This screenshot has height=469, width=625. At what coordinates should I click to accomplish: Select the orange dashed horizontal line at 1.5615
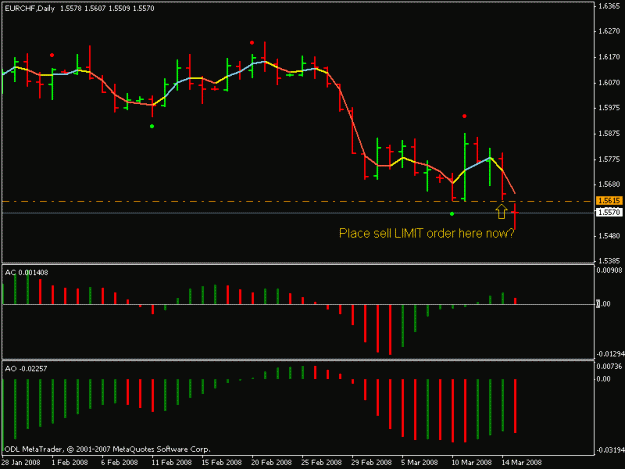tap(298, 201)
